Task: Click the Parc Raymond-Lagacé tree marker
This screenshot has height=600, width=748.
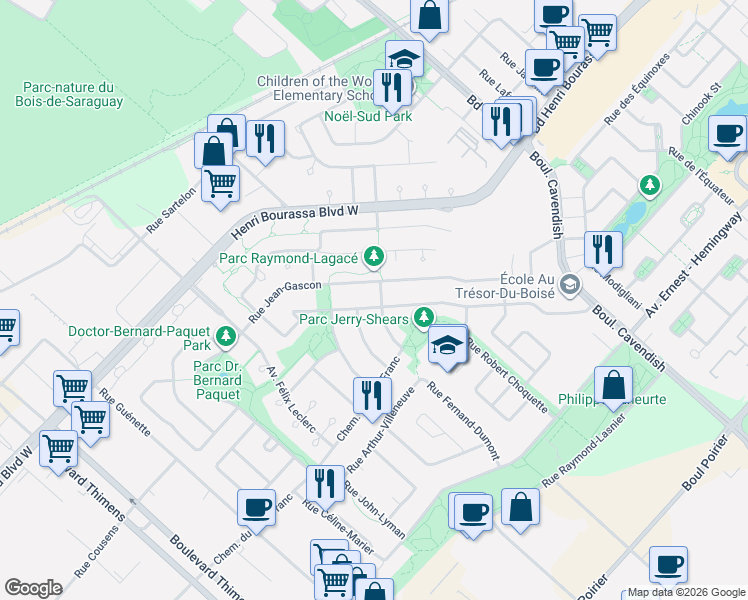Action: point(374,257)
